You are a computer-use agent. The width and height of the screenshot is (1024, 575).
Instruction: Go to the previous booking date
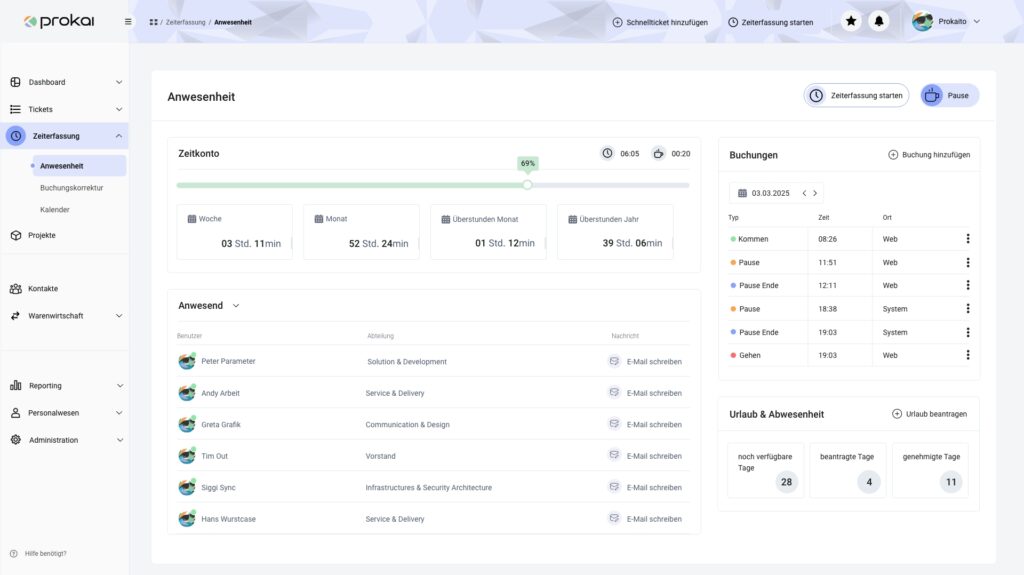pos(804,193)
